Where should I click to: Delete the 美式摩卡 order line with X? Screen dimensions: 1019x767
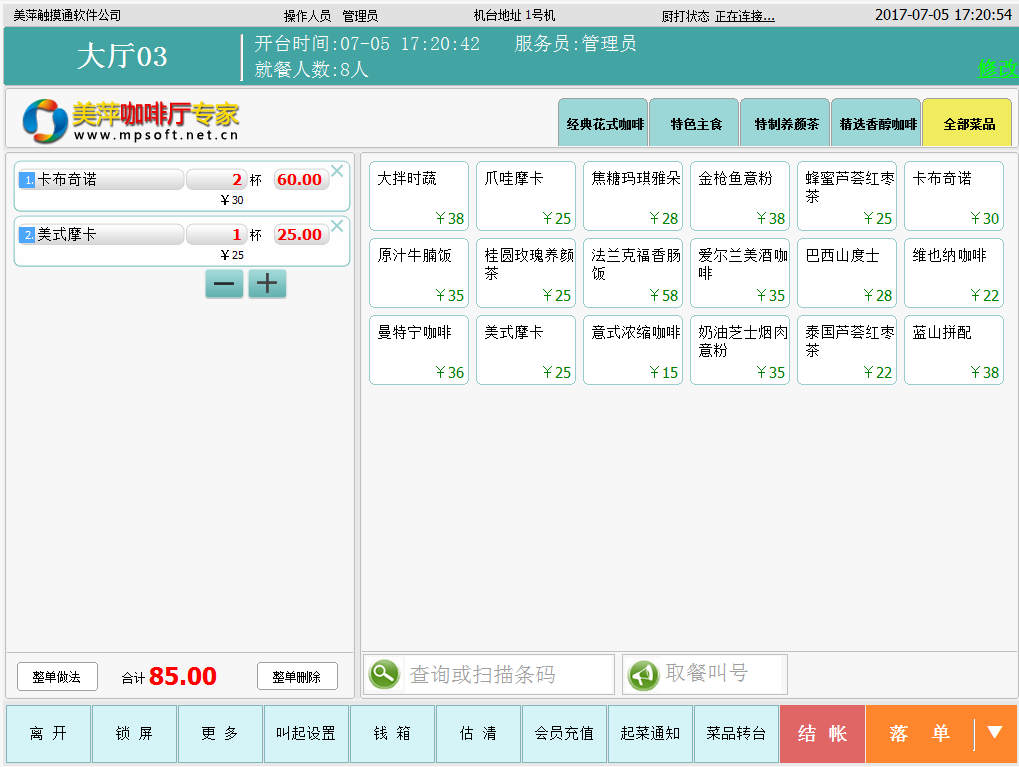[337, 226]
